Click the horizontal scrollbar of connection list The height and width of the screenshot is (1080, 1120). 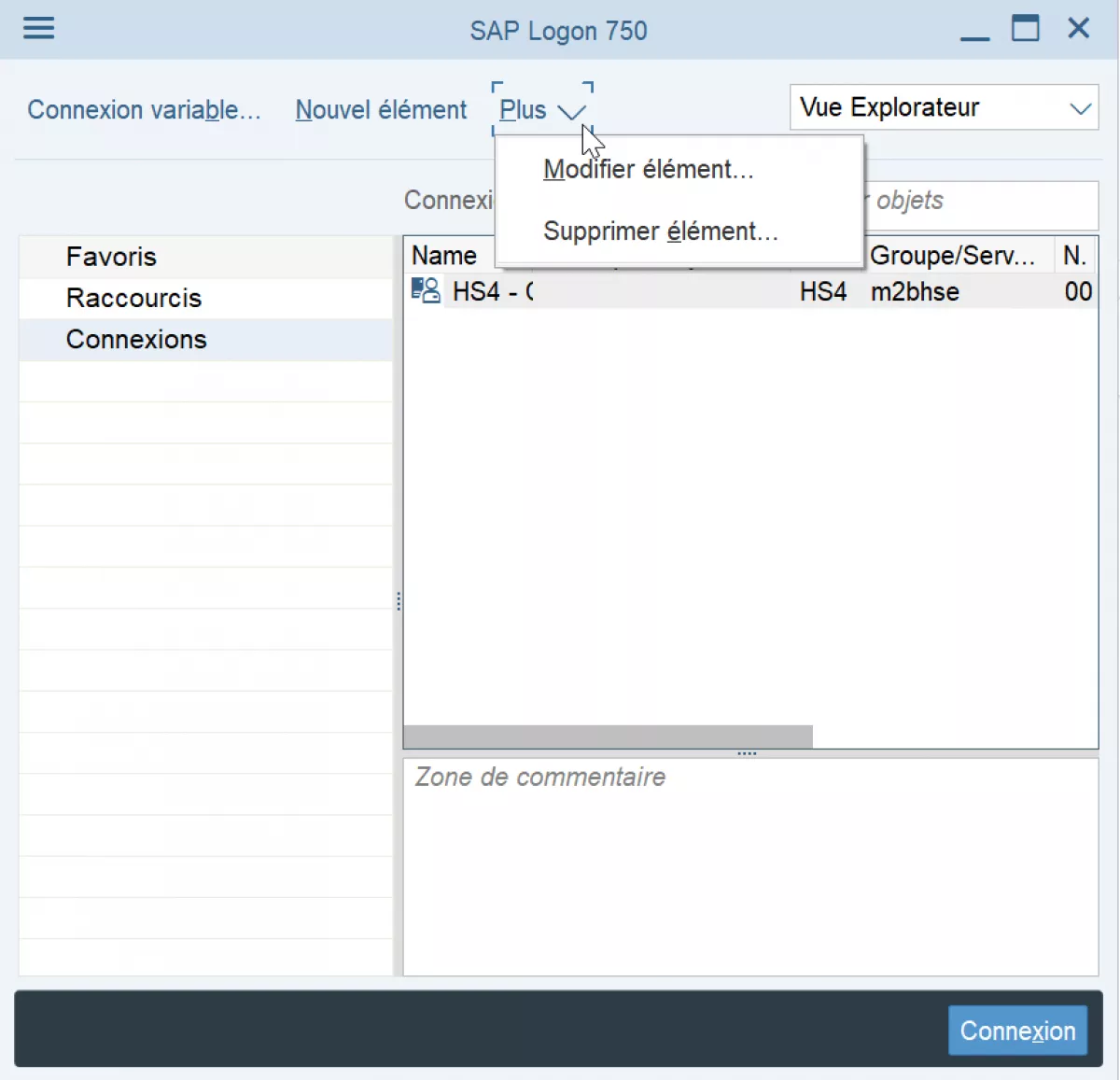pos(608,736)
